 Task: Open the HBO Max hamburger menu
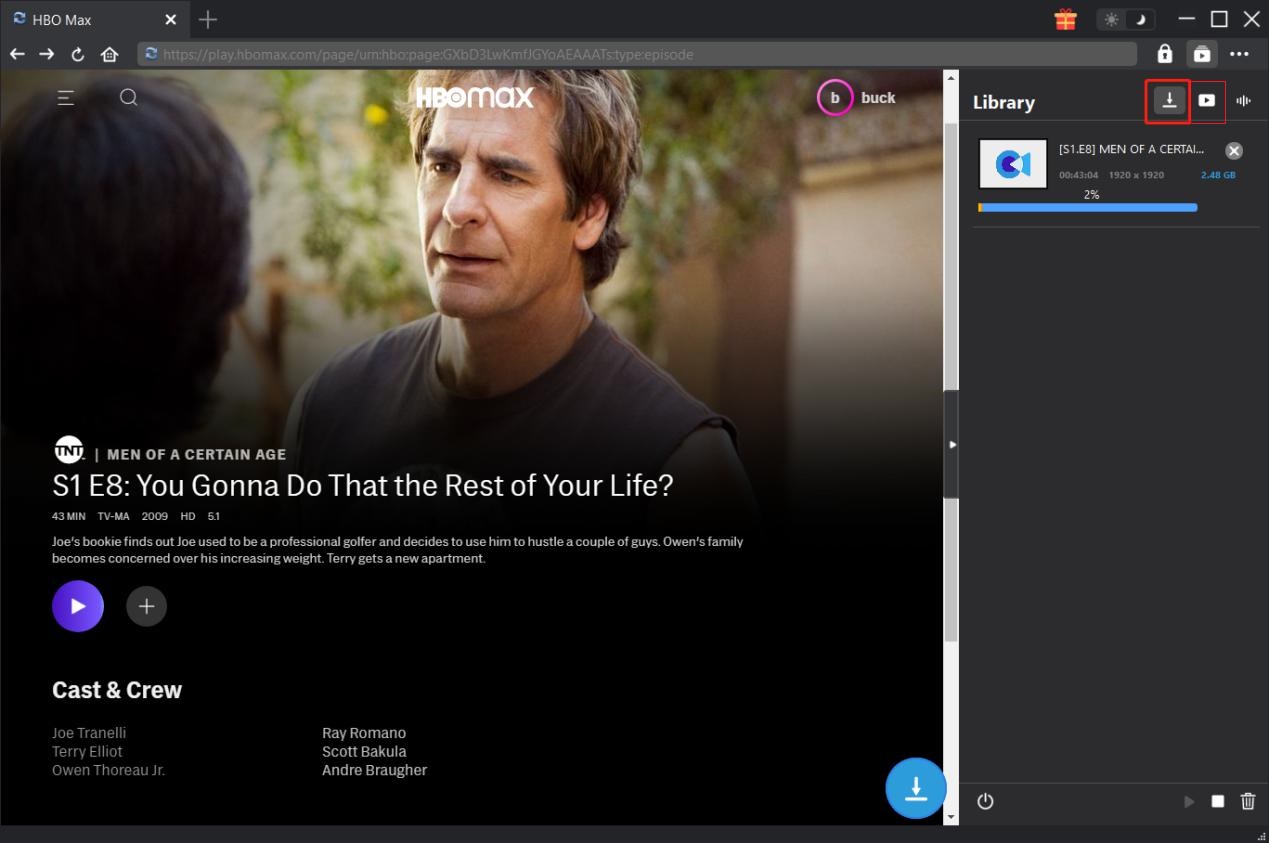66,98
